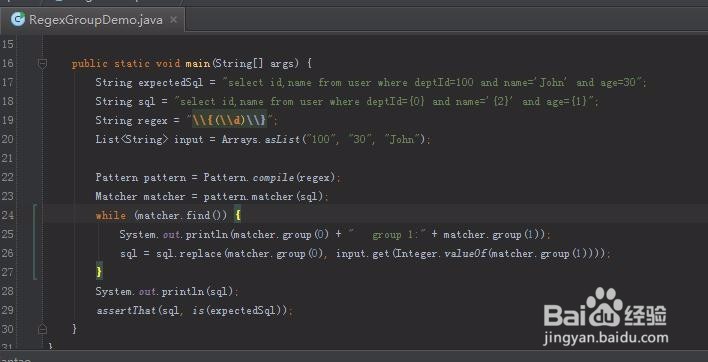Click assertThat on line 29
This screenshot has width=708, height=362.
coord(126,311)
